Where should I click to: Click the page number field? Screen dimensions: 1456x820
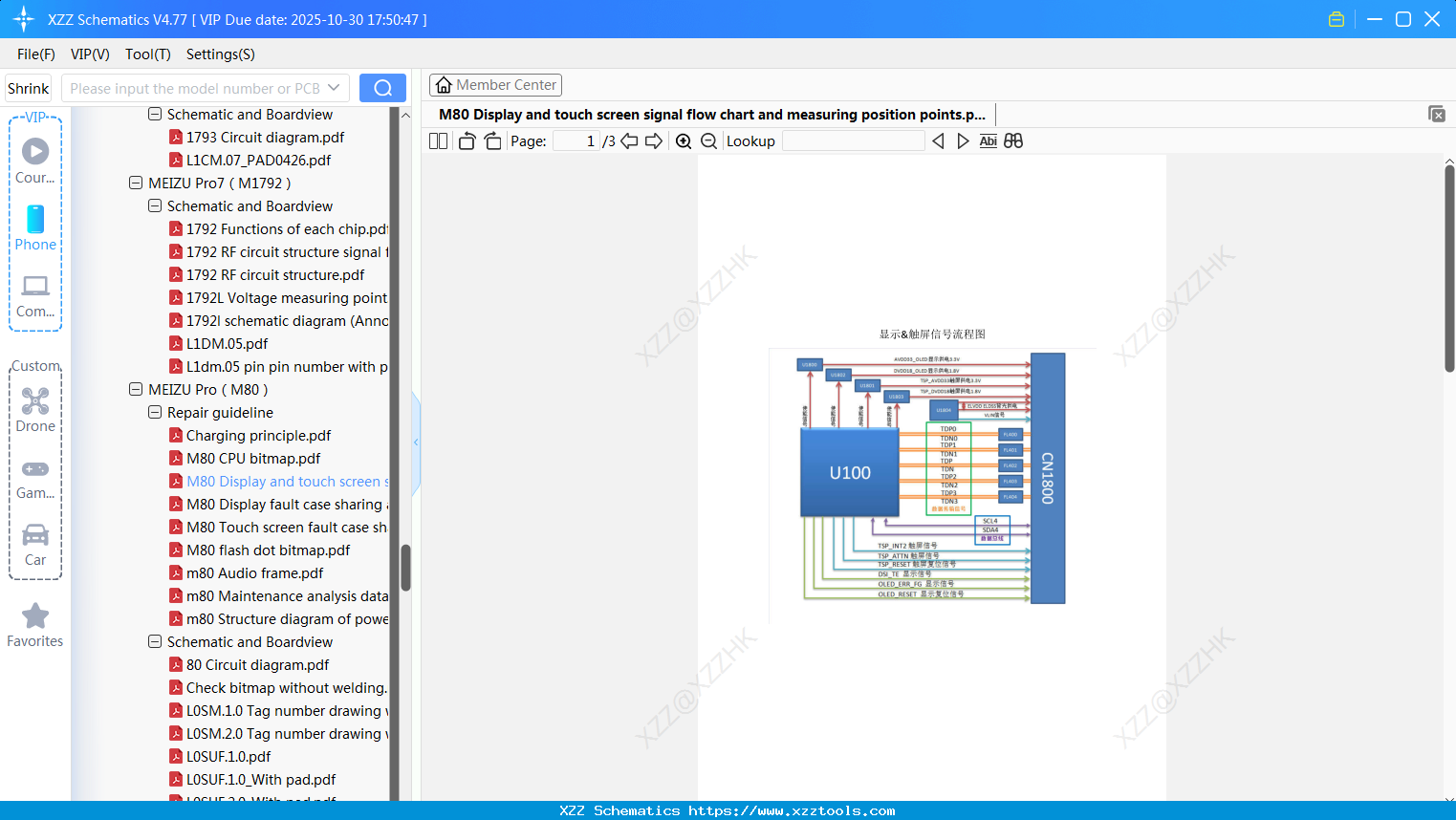pos(576,141)
